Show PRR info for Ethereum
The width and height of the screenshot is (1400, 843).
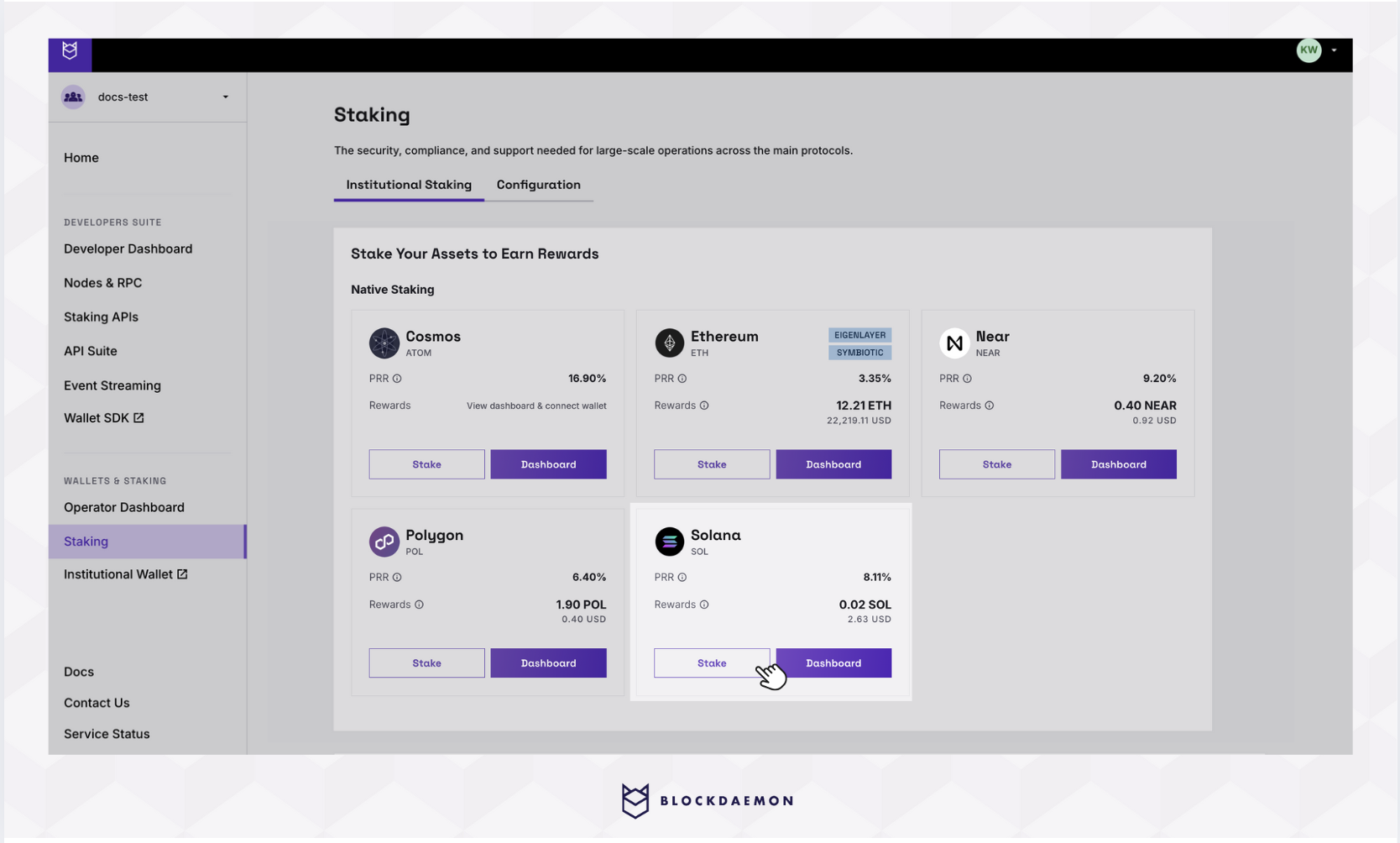pos(682,379)
